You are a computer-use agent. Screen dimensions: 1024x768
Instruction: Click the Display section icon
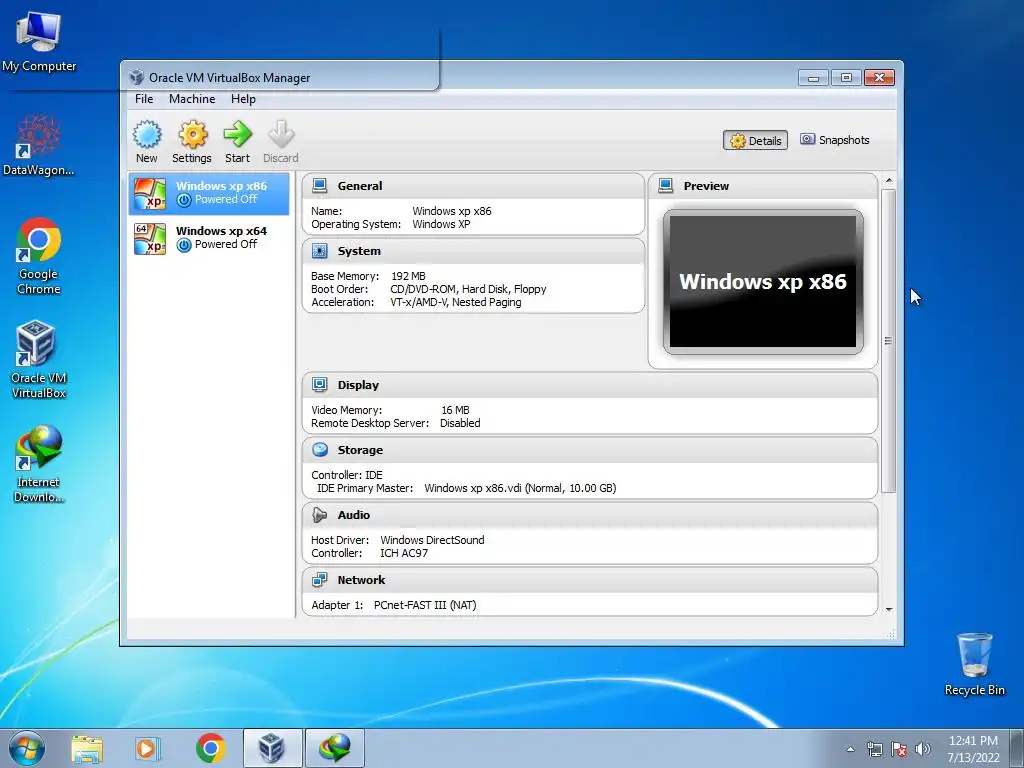(319, 385)
